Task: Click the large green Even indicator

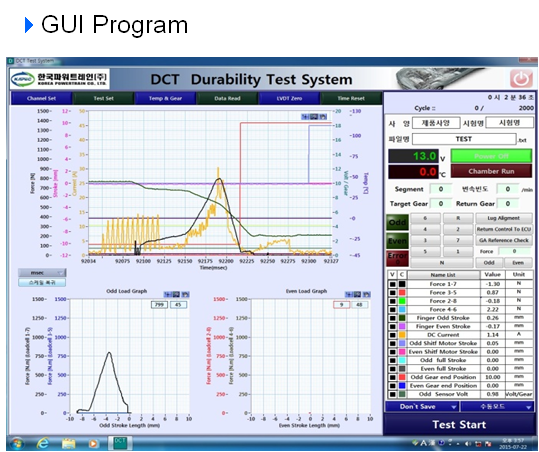Action: pyautogui.click(x=397, y=241)
